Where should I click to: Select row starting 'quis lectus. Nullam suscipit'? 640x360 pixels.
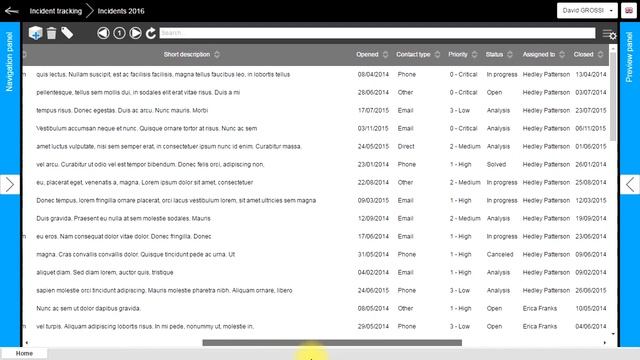pos(316,74)
